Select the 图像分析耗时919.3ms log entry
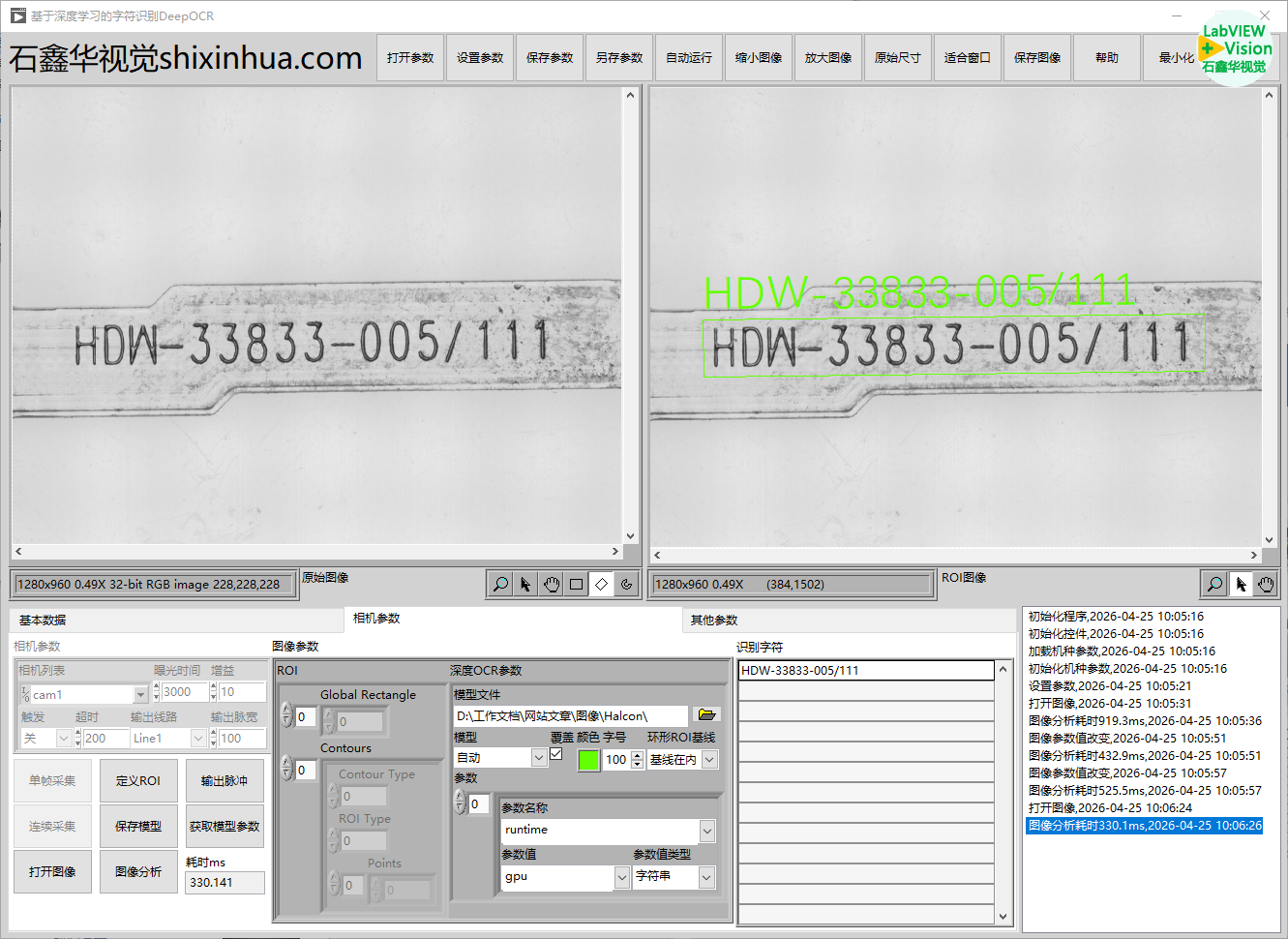This screenshot has width=1288, height=939. [1144, 721]
